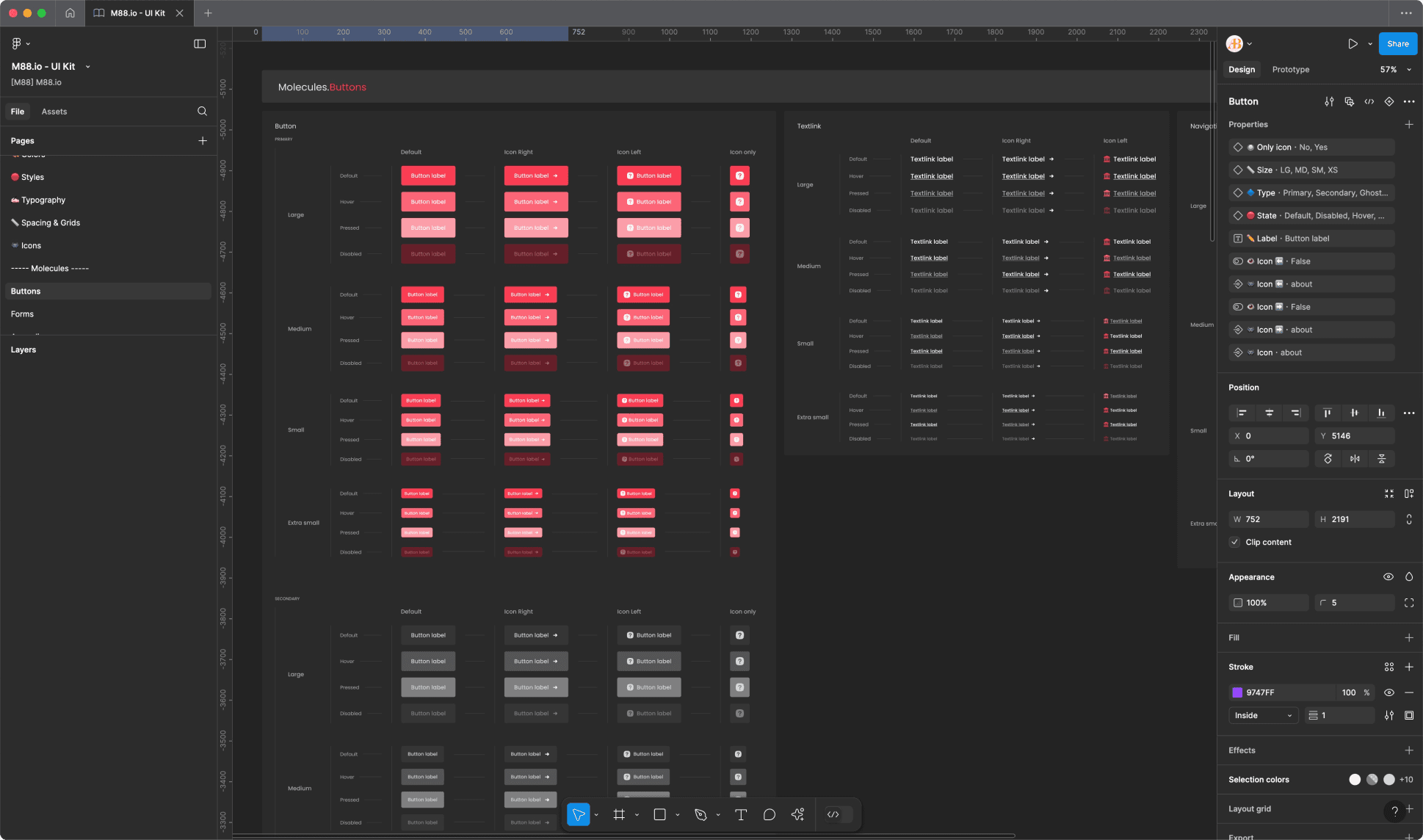Click the Share button

(x=1397, y=43)
